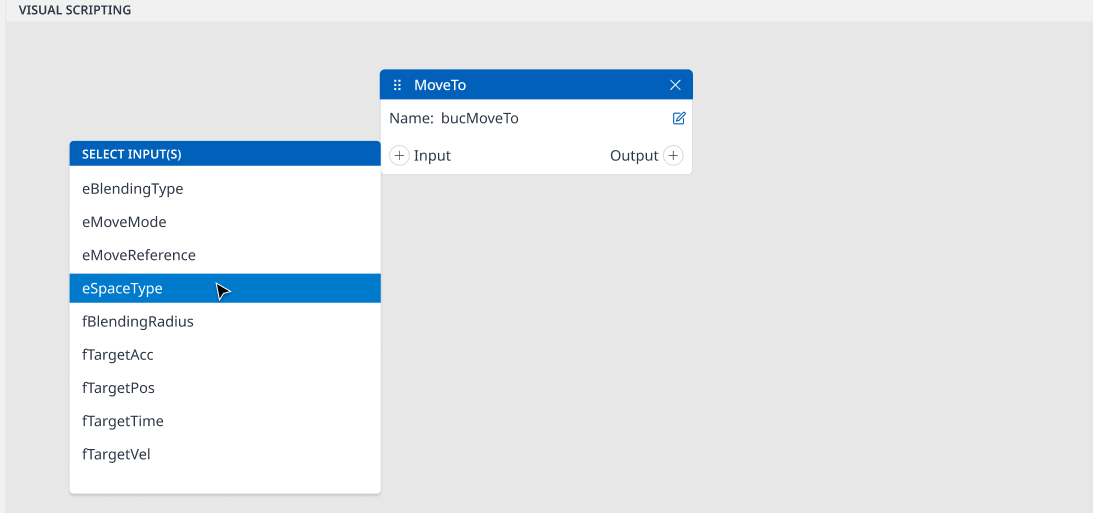
Task: Pick eMoveReference in the input list
Action: (225, 255)
